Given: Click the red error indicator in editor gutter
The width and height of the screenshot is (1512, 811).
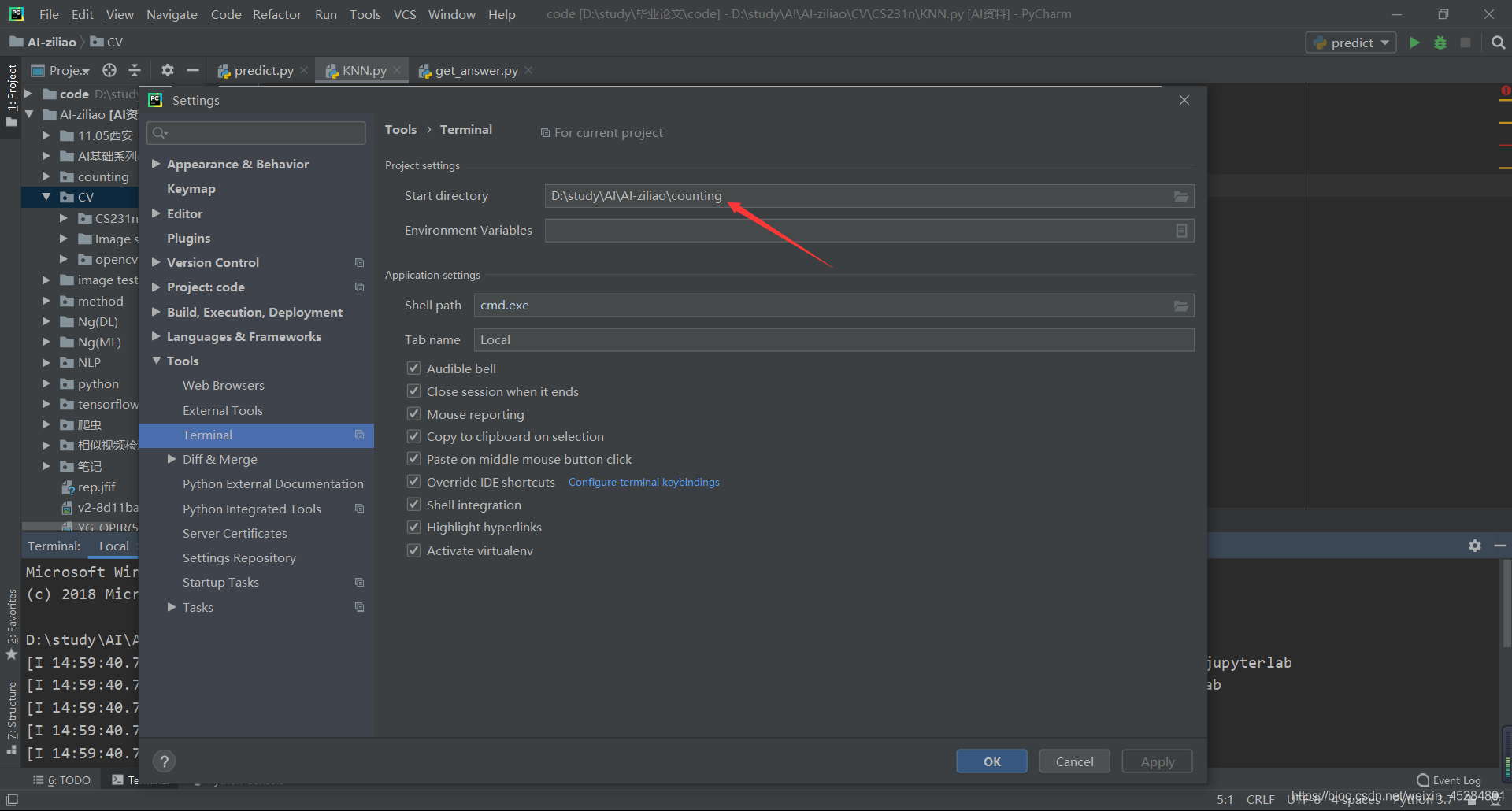Looking at the screenshot, I should (1505, 91).
